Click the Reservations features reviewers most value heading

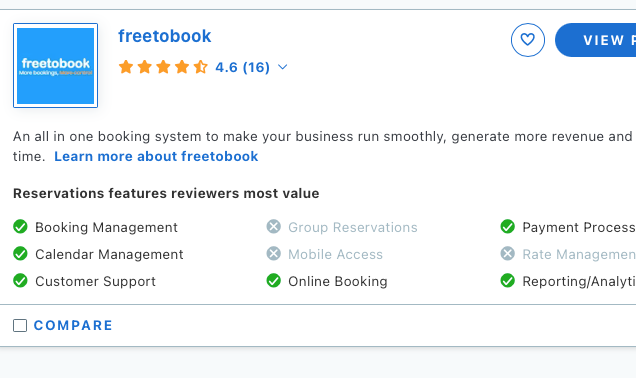click(166, 193)
